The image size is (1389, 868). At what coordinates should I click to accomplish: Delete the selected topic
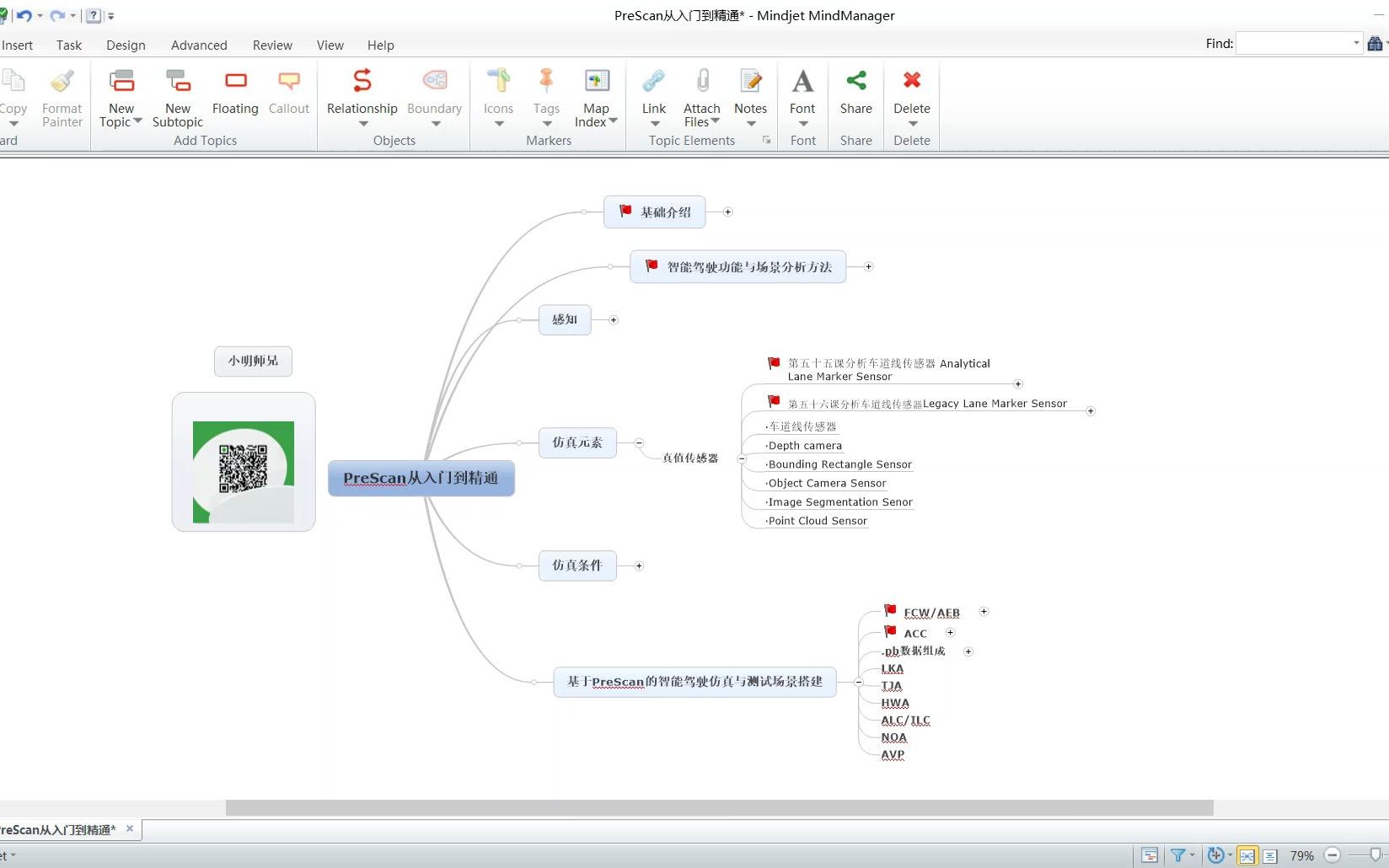pos(912,97)
